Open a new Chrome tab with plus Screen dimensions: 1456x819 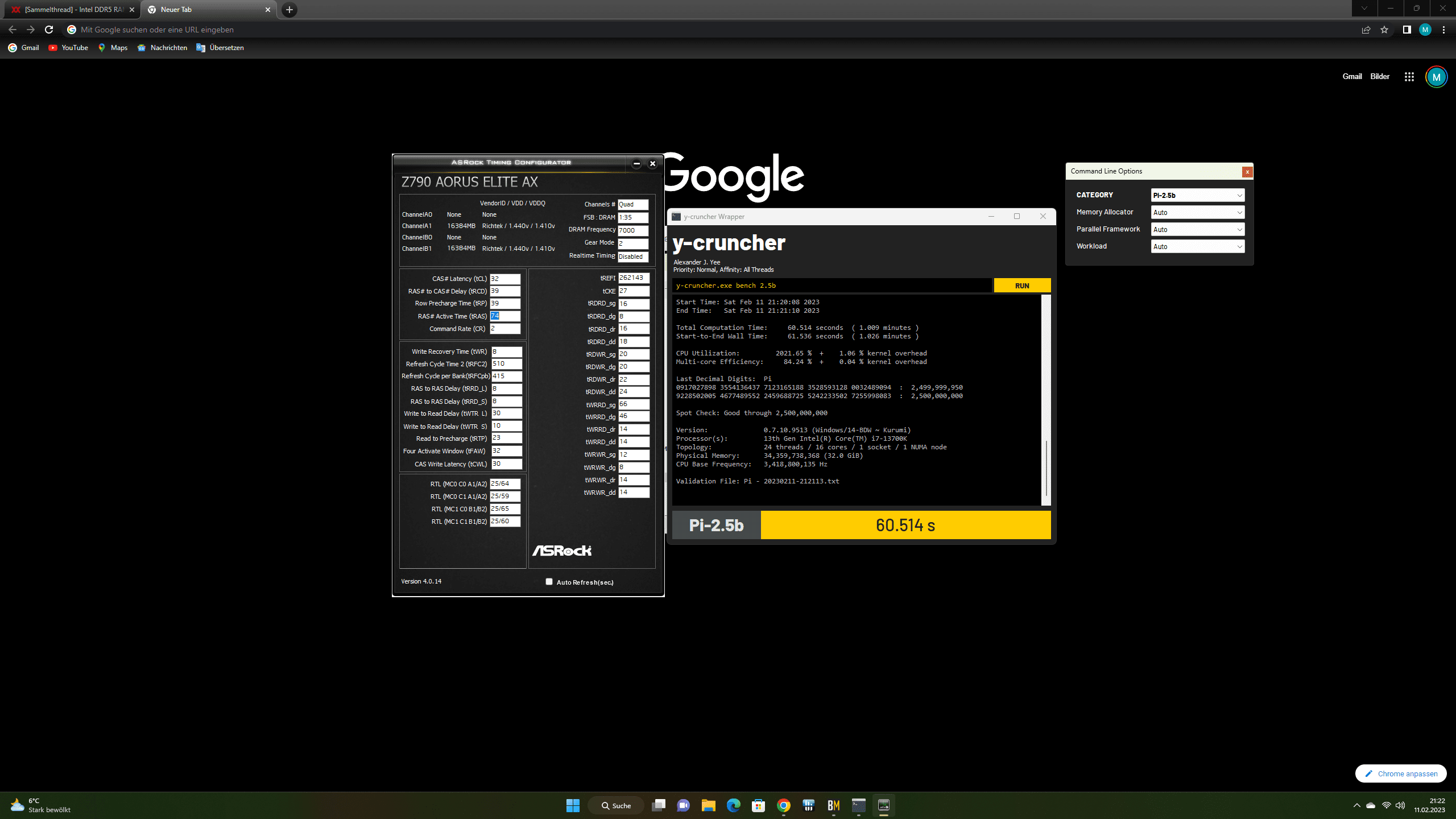pyautogui.click(x=289, y=10)
